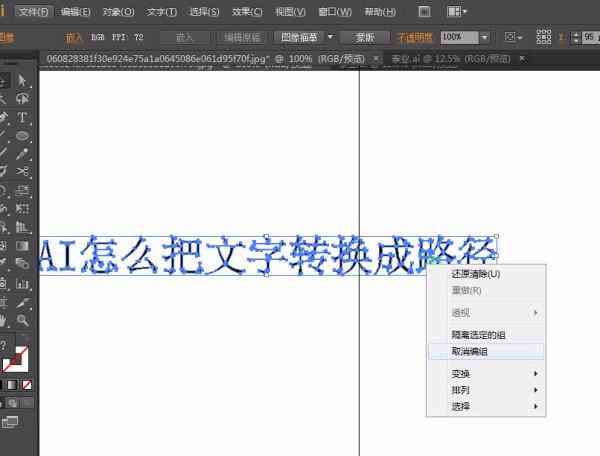Open the 文字(T) menu
Viewport: 600px width, 456px height.
tap(161, 12)
